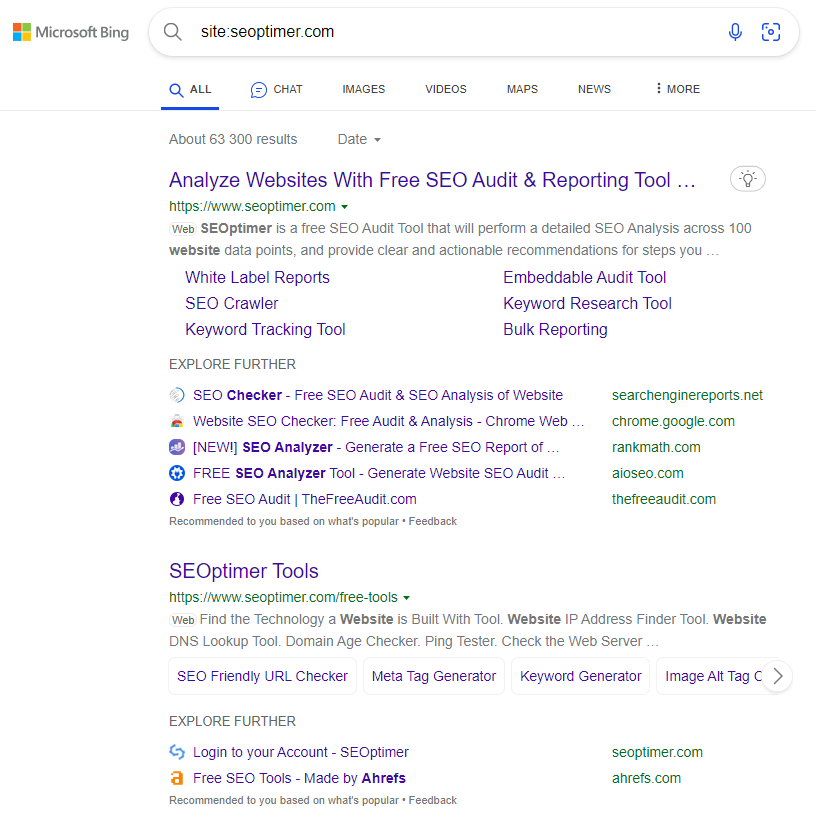Image resolution: width=816 pixels, height=820 pixels.
Task: Click the lightbulb insights icon
Action: (748, 180)
